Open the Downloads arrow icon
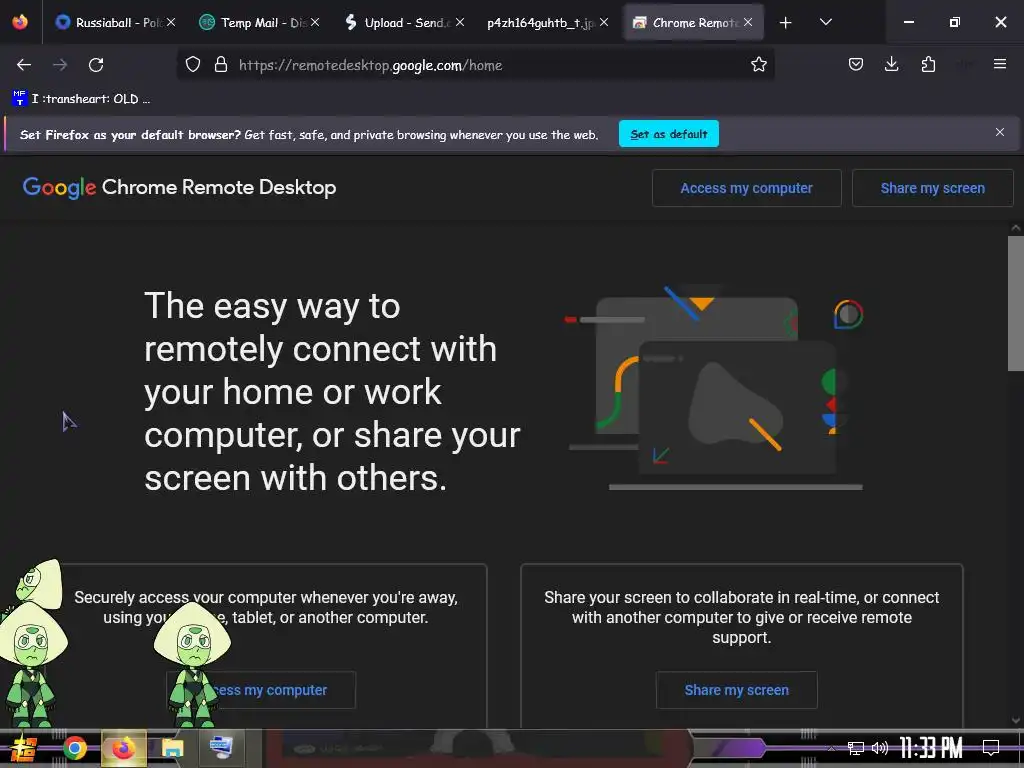This screenshot has width=1024, height=768. (891, 64)
